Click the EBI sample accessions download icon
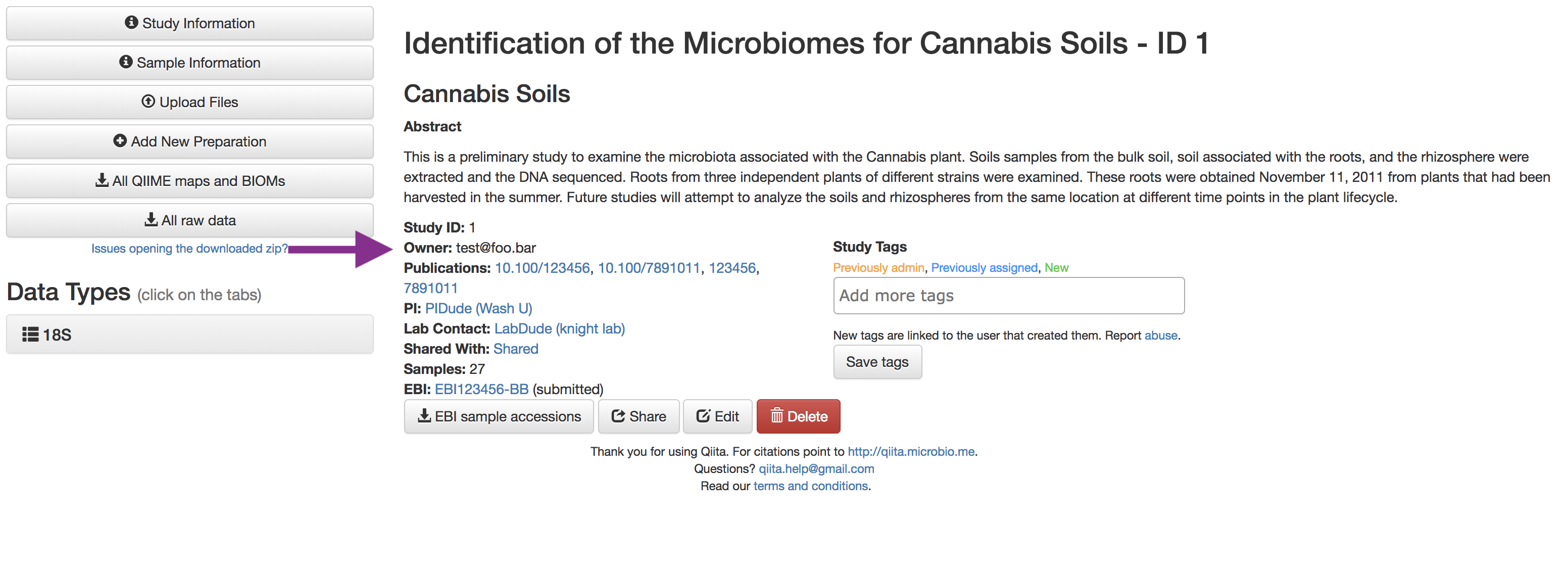Image resolution: width=1568 pixels, height=569 pixels. tap(424, 416)
